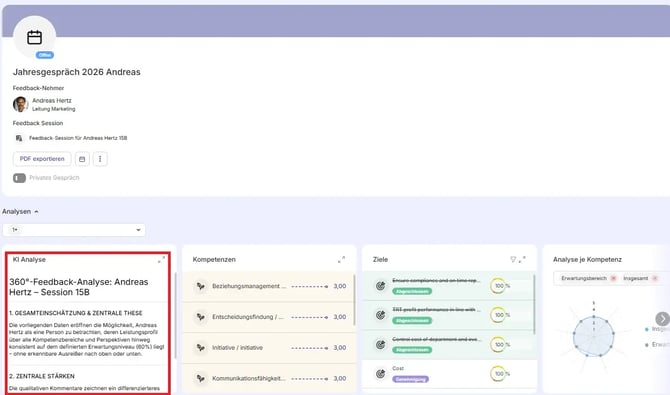Click the Kommunikationsfähigkeit competency icon

[200, 378]
